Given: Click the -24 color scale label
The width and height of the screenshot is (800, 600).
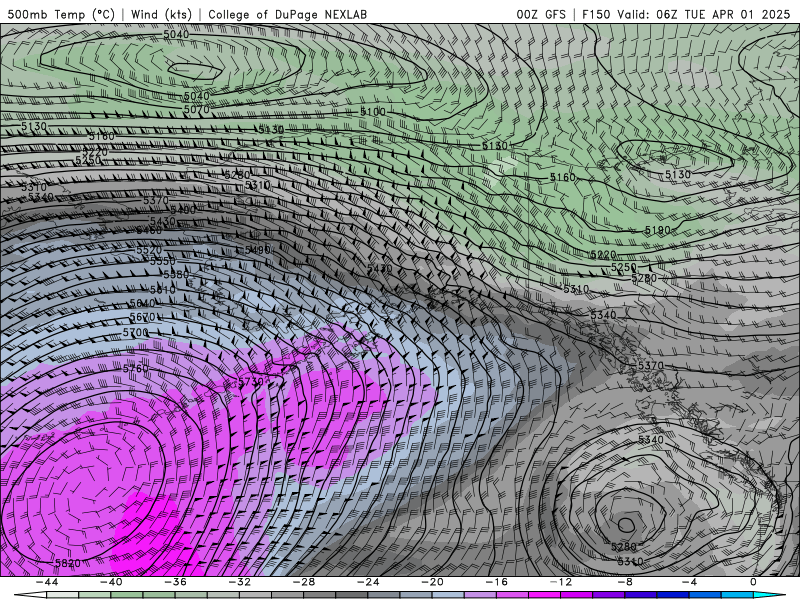Looking at the screenshot, I should pos(368,582).
